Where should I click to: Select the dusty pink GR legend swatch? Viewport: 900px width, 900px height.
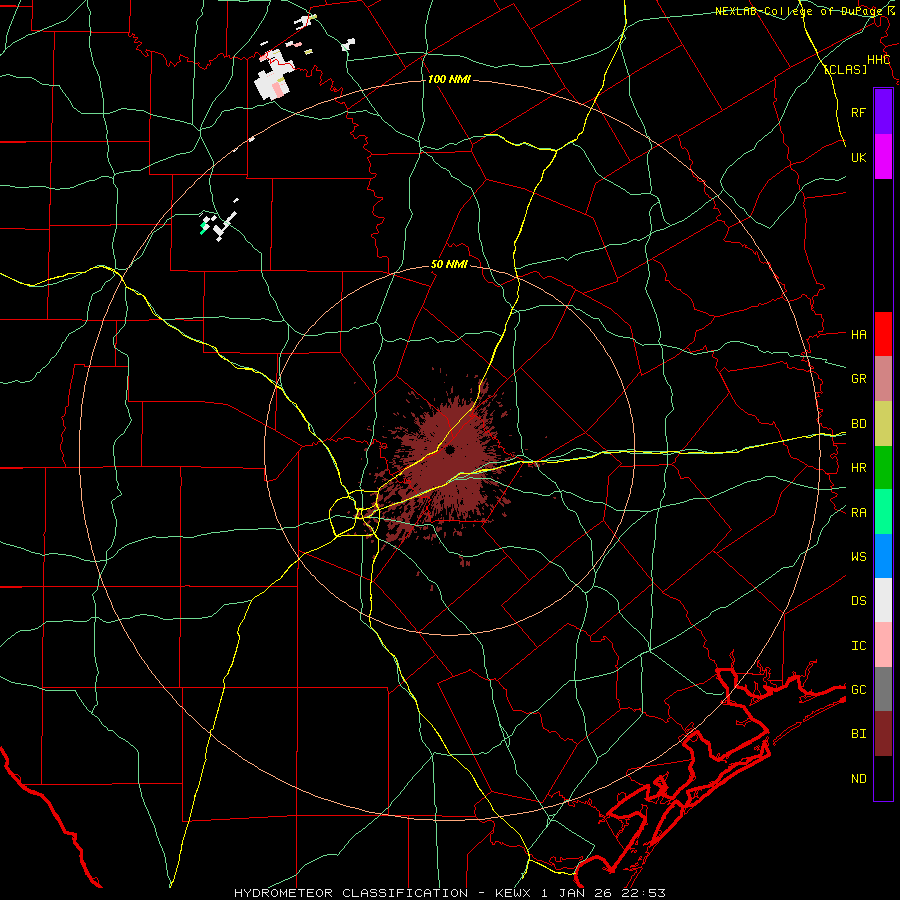pyautogui.click(x=883, y=379)
